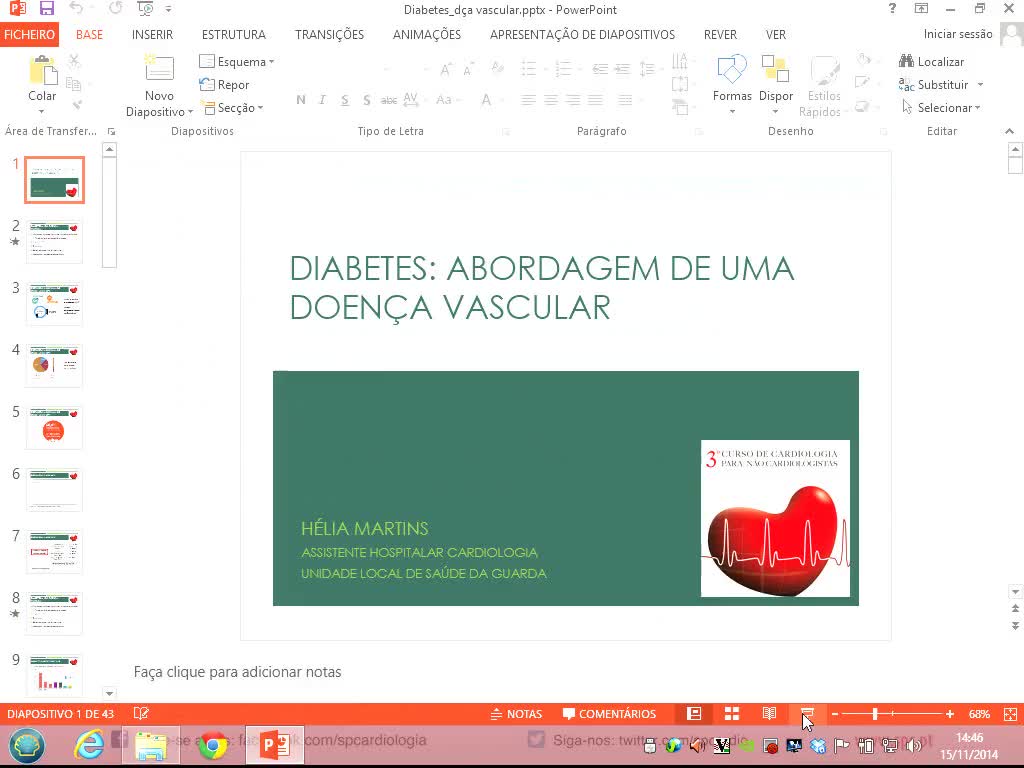This screenshot has height=768, width=1024.
Task: Toggle align text left
Action: point(528,100)
